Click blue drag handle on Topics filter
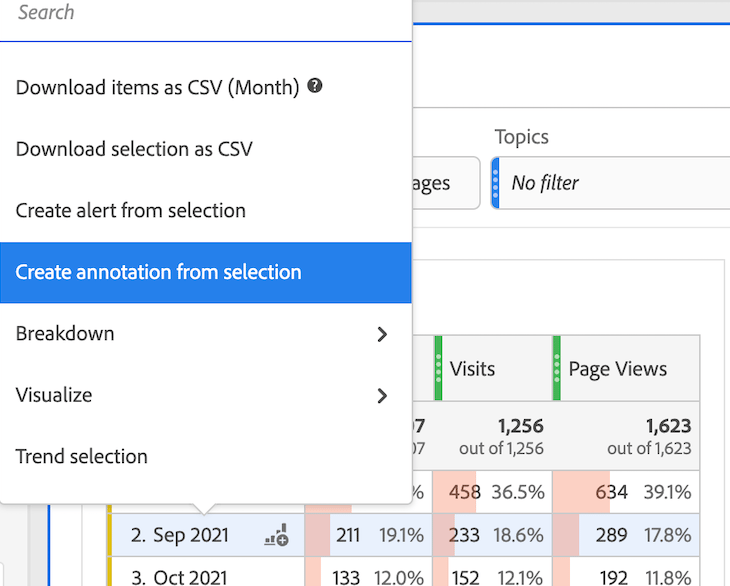Viewport: 730px width, 586px height. coord(496,183)
